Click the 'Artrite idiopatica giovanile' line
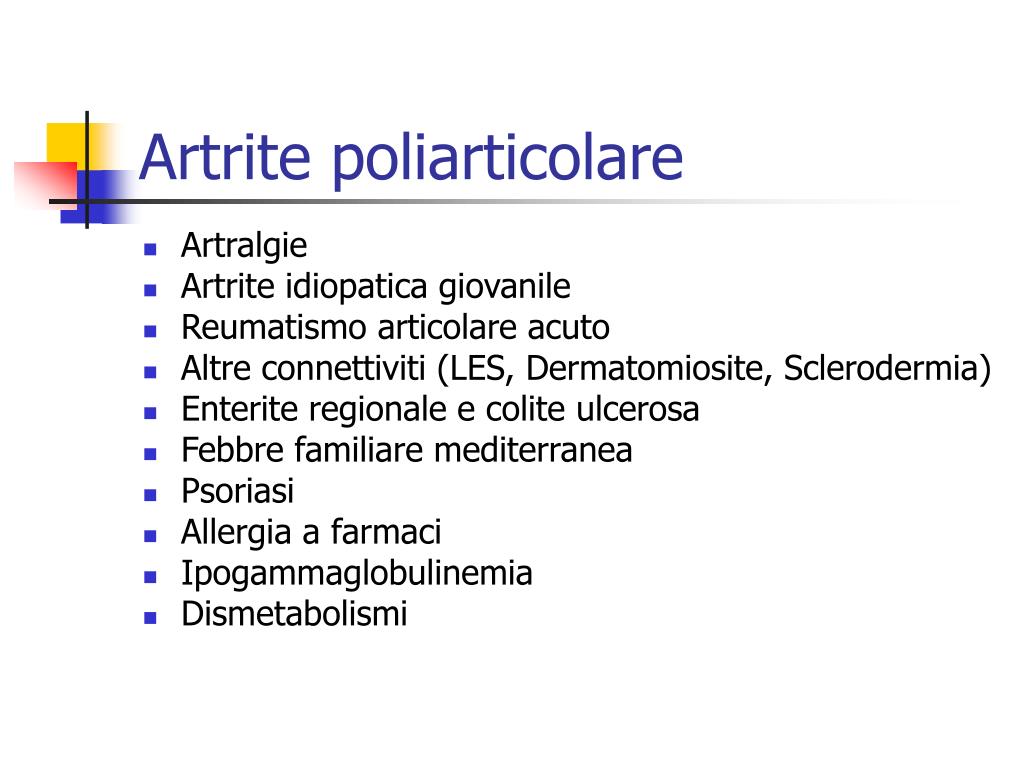The height and width of the screenshot is (768, 1024). click(x=376, y=287)
